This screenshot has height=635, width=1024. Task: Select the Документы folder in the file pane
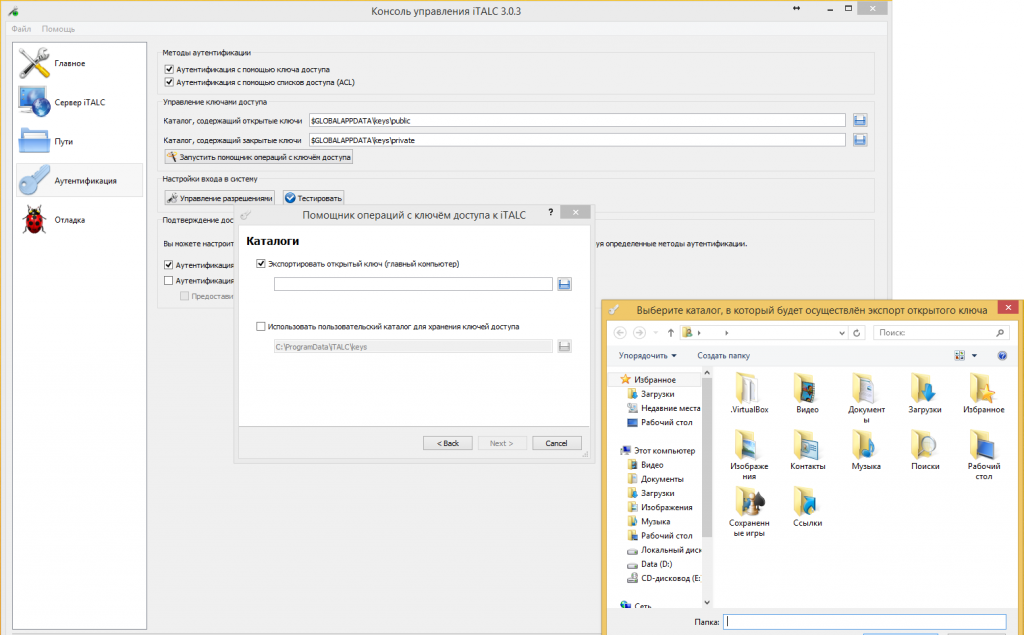click(867, 398)
